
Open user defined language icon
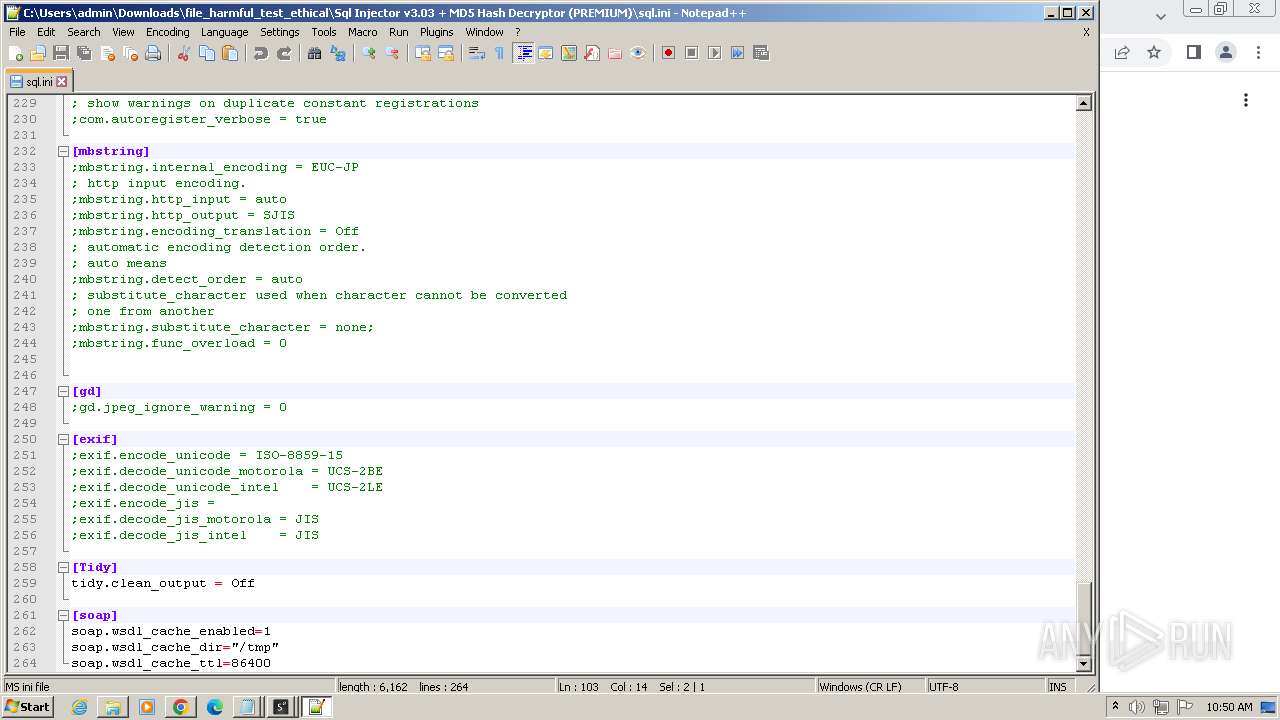pyautogui.click(x=546, y=53)
